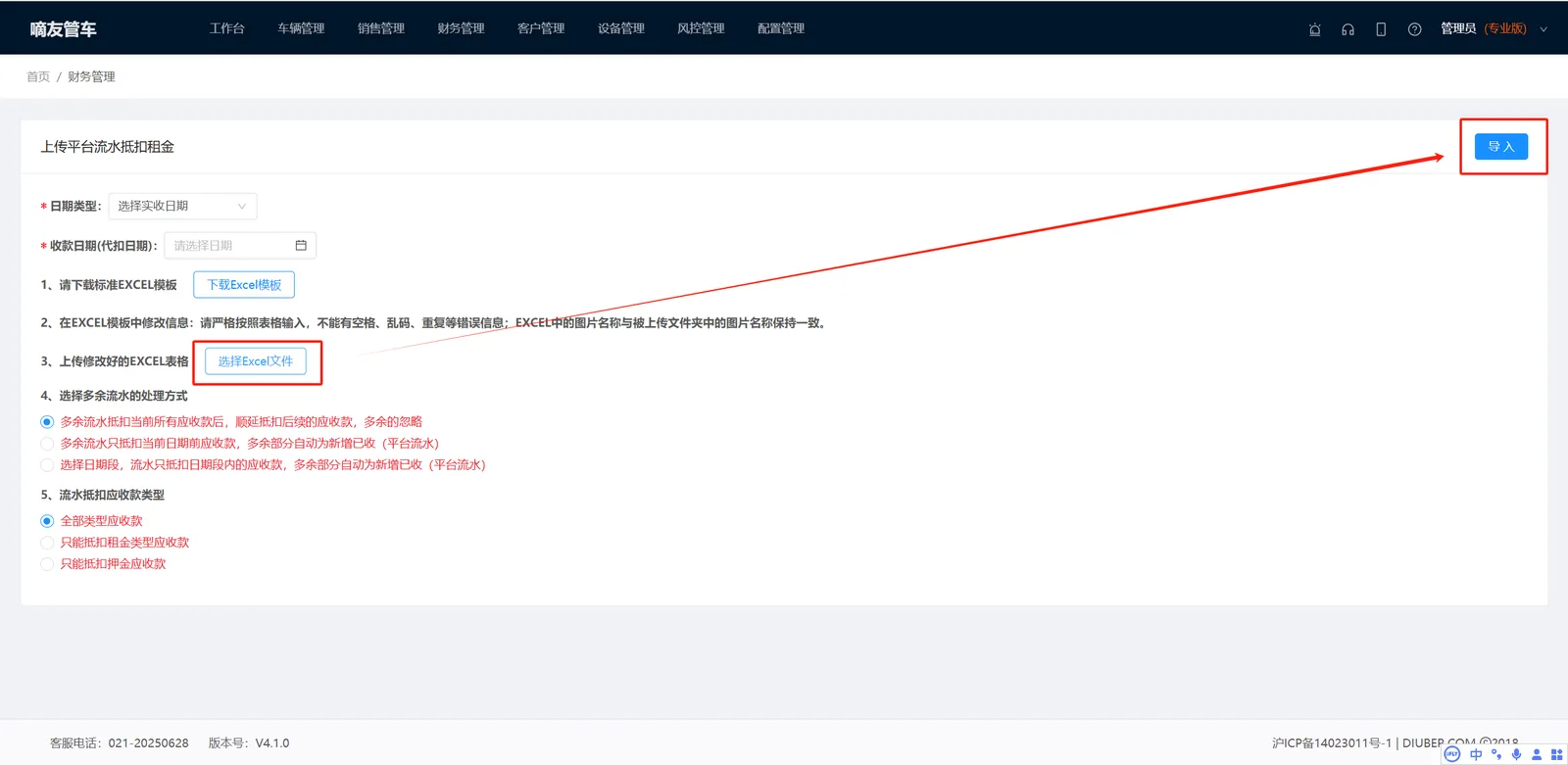This screenshot has height=765, width=1568.
Task: Click the 版本号: V4.1.0 text
Action: coord(249,743)
